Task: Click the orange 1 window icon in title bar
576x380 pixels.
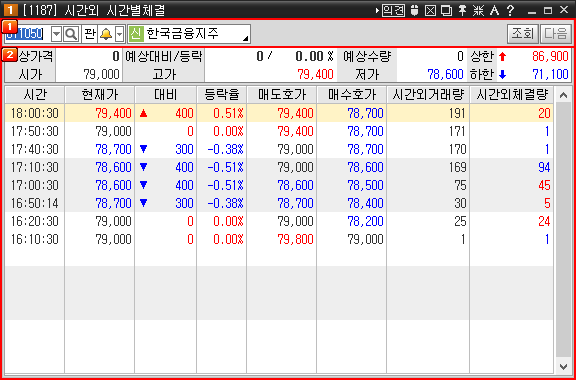Action: point(10,10)
